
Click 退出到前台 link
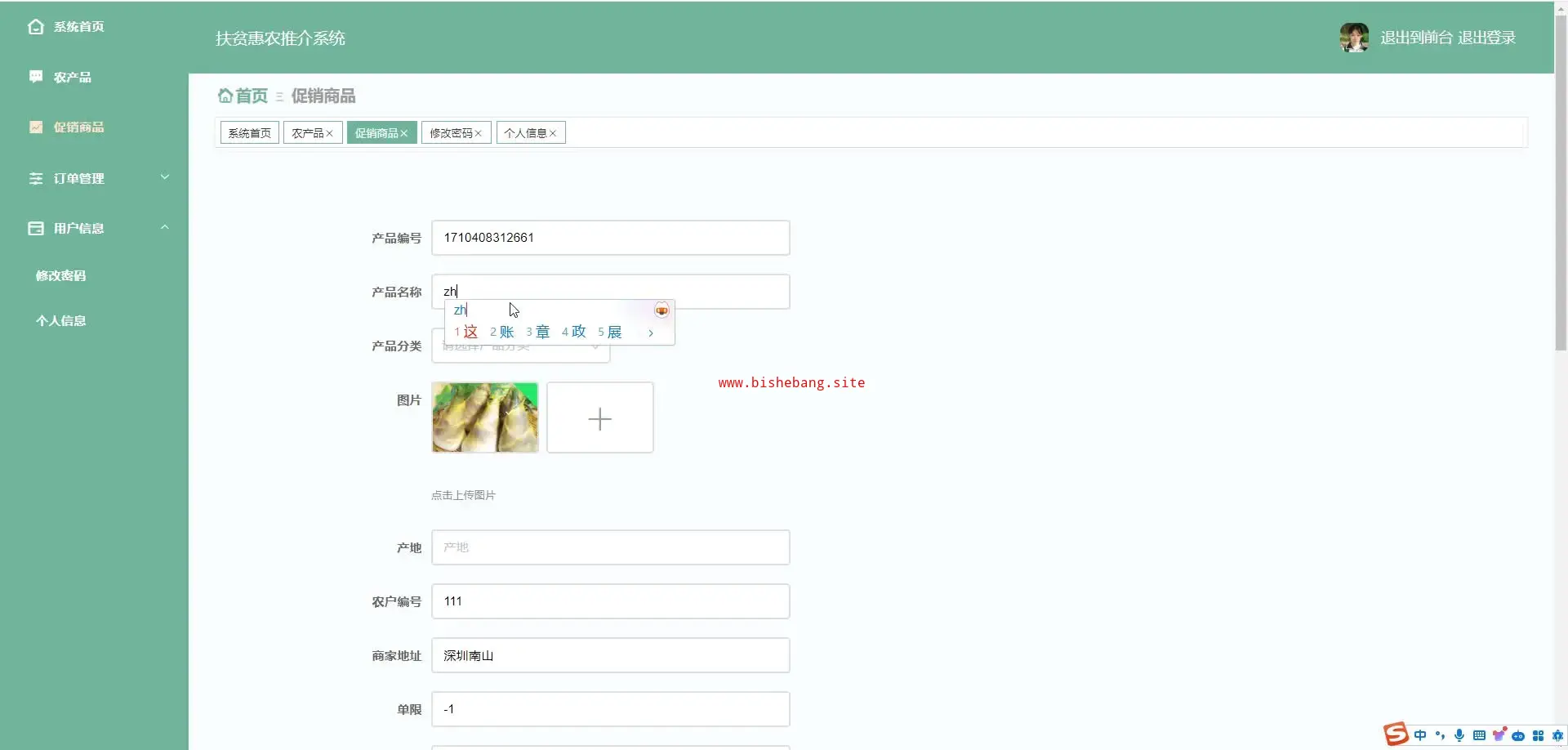1416,38
